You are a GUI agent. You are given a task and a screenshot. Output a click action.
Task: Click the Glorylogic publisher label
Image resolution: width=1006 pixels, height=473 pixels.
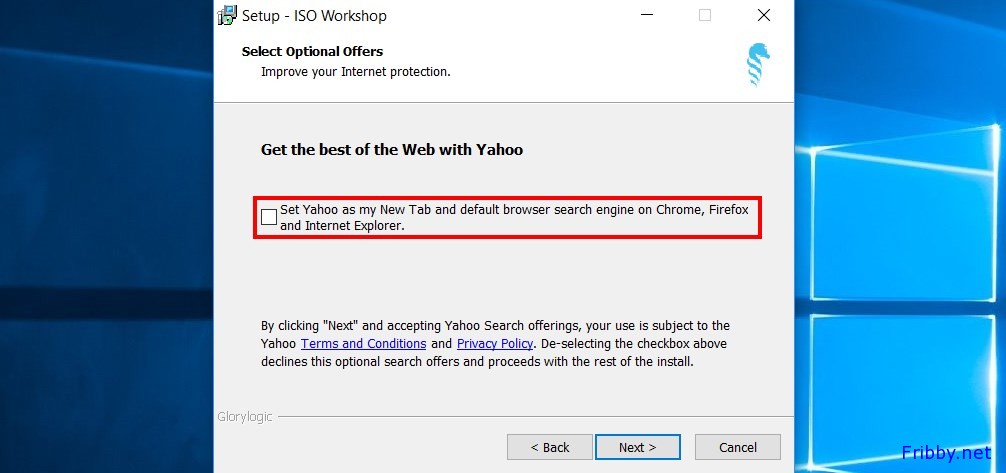click(x=244, y=417)
